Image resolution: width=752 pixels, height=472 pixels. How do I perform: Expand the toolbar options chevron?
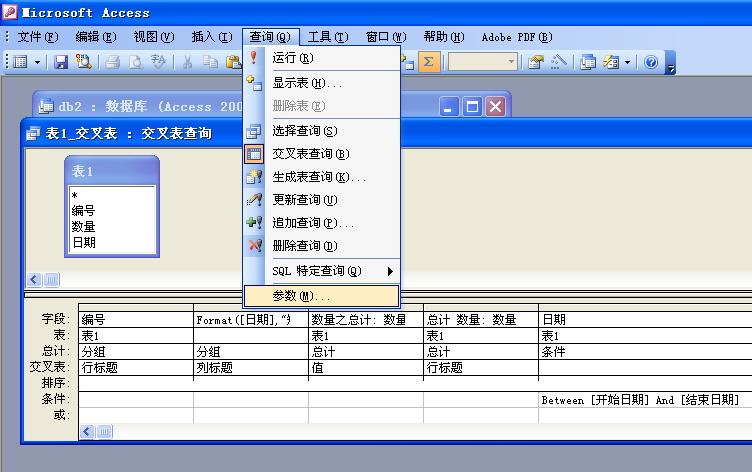pos(670,63)
